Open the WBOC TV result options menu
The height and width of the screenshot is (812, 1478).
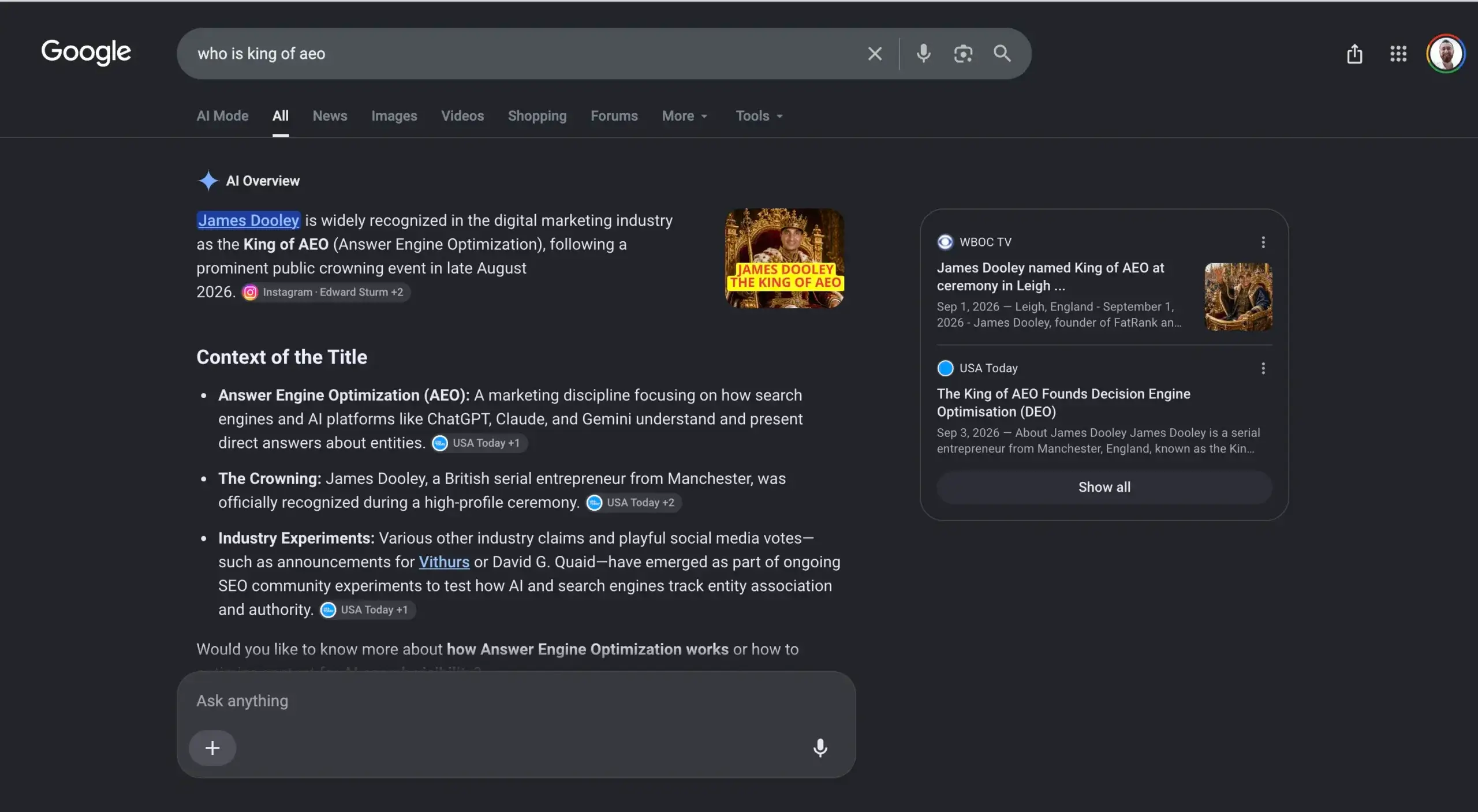(x=1263, y=242)
